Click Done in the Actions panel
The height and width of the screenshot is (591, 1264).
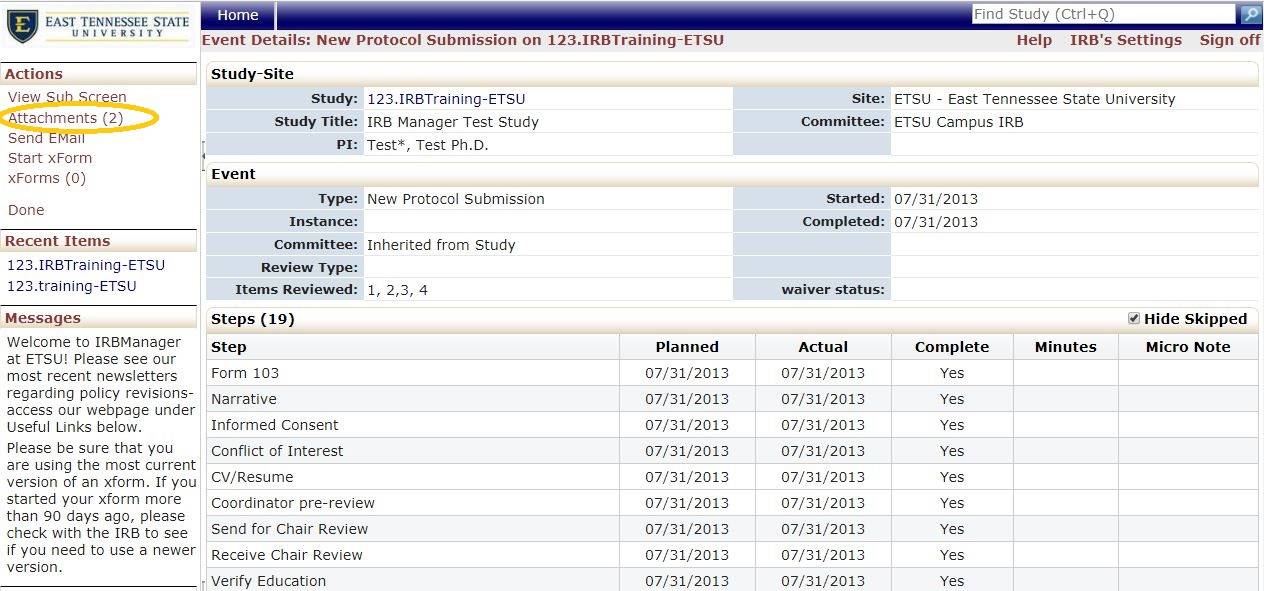(x=26, y=210)
